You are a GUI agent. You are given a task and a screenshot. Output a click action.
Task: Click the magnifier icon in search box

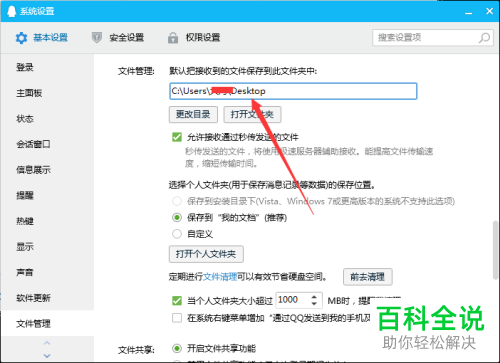point(484,38)
